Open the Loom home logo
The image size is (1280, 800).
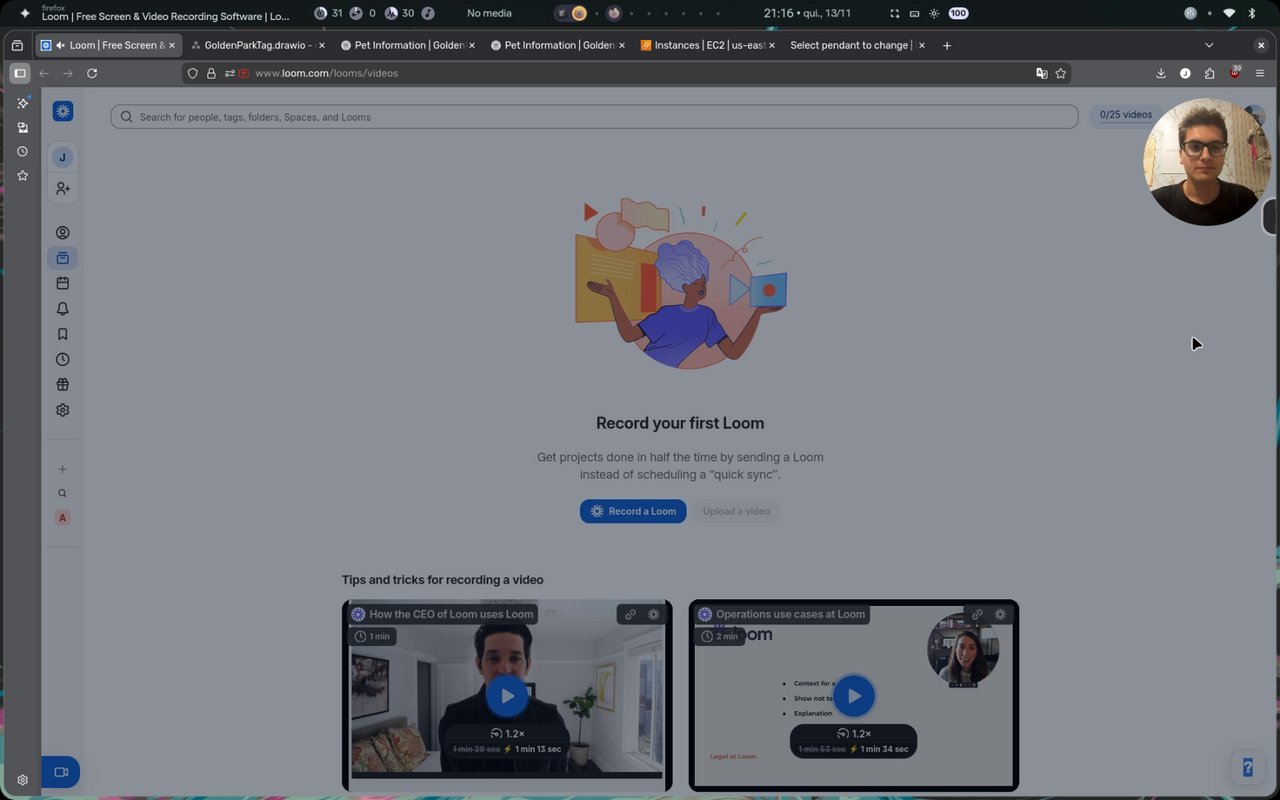tap(63, 111)
